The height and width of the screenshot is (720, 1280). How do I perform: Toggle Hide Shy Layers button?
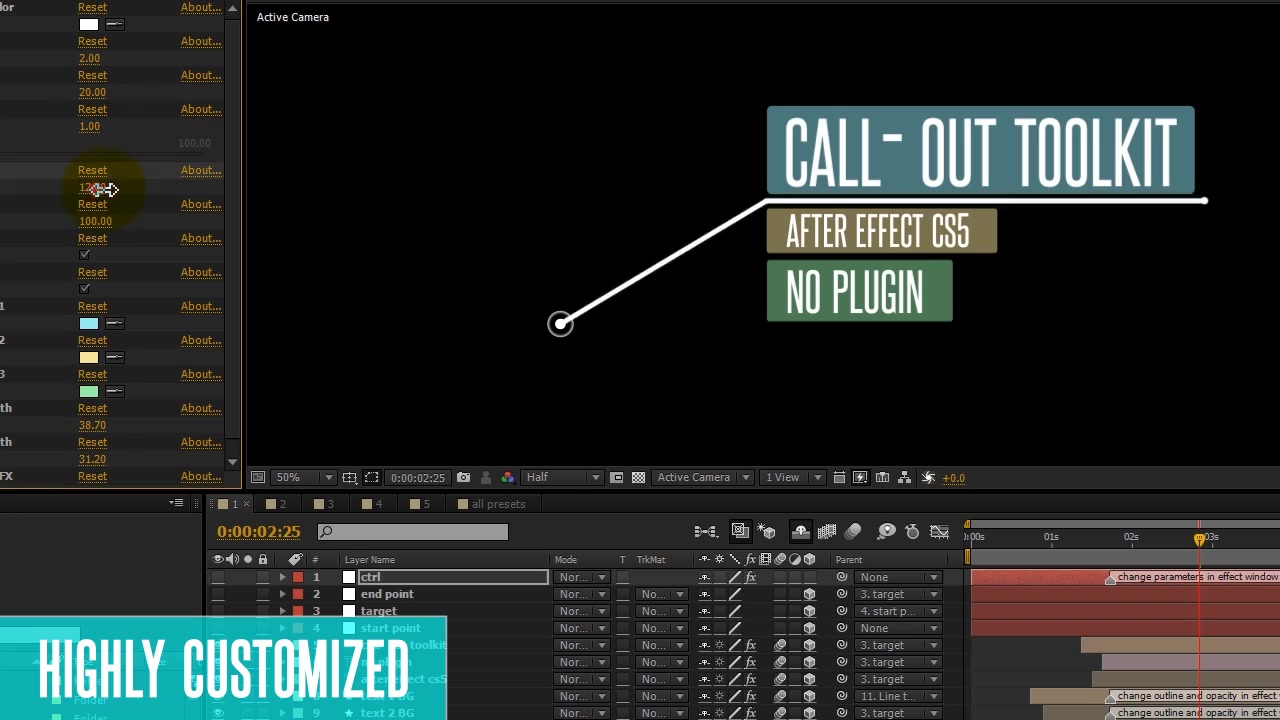800,532
